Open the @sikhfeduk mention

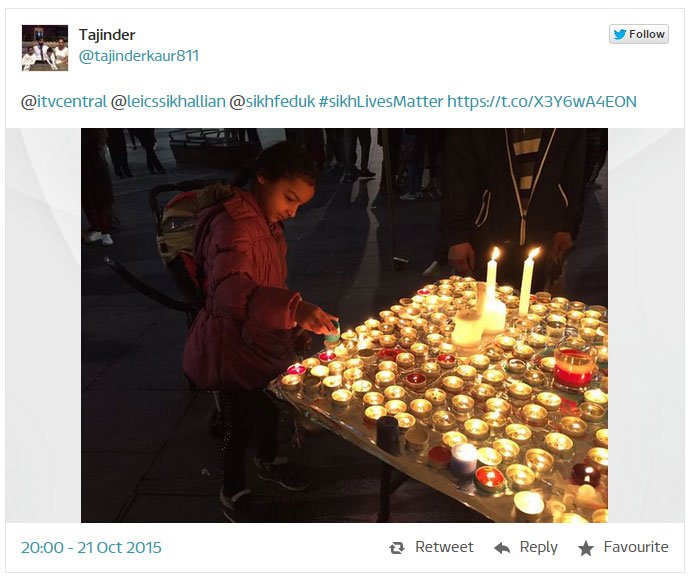[x=272, y=102]
